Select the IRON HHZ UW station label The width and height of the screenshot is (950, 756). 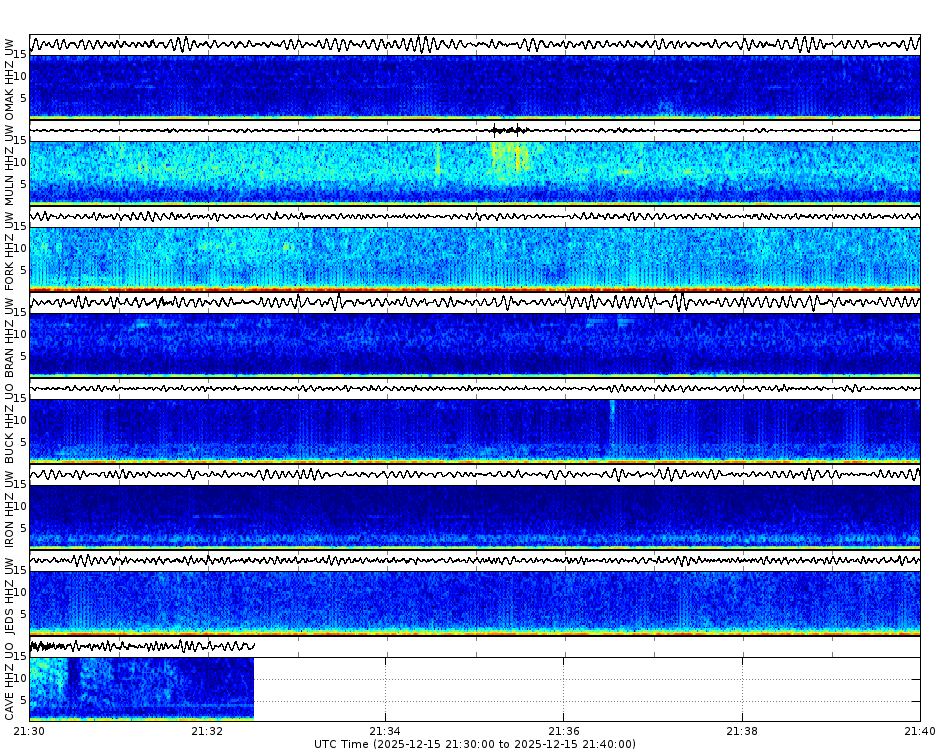click(x=10, y=510)
